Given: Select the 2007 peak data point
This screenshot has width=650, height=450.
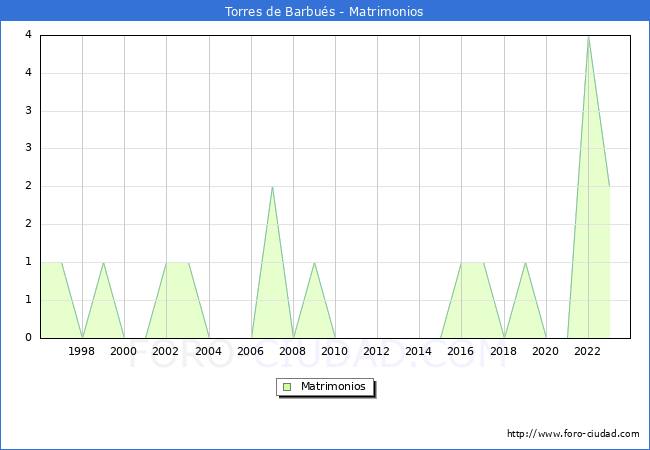Looking at the screenshot, I should 272,187.
